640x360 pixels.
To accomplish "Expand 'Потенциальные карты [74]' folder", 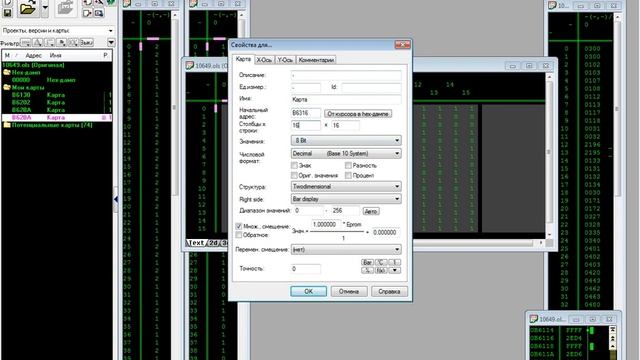I will coord(7,125).
